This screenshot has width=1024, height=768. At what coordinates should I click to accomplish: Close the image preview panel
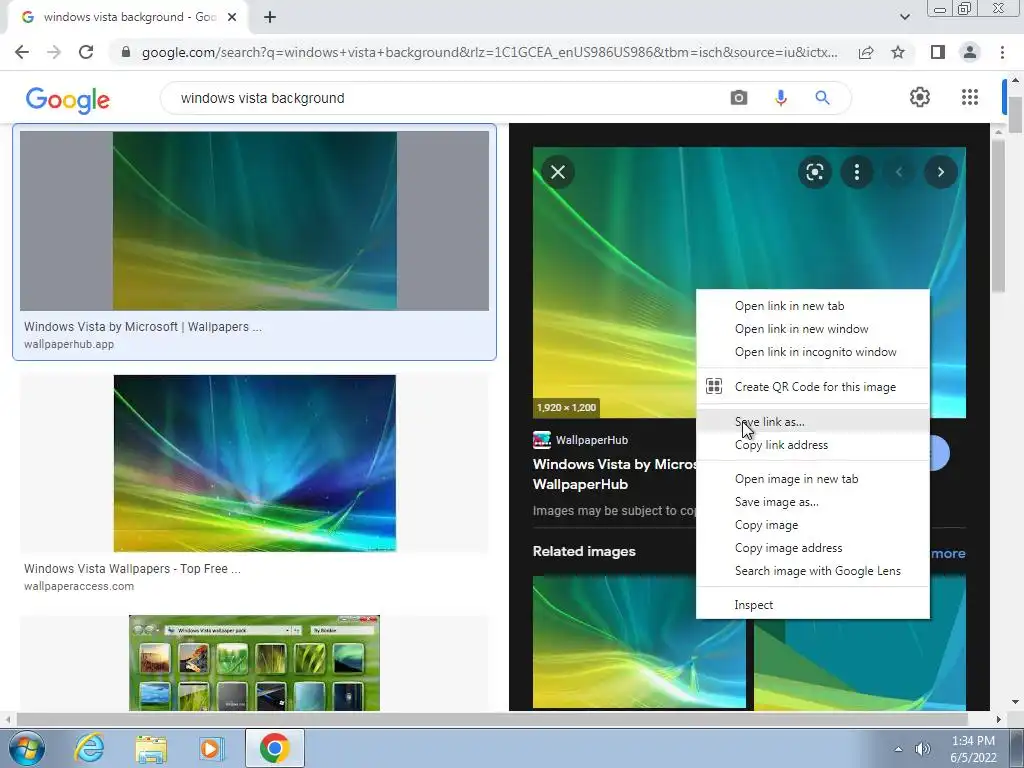(558, 172)
